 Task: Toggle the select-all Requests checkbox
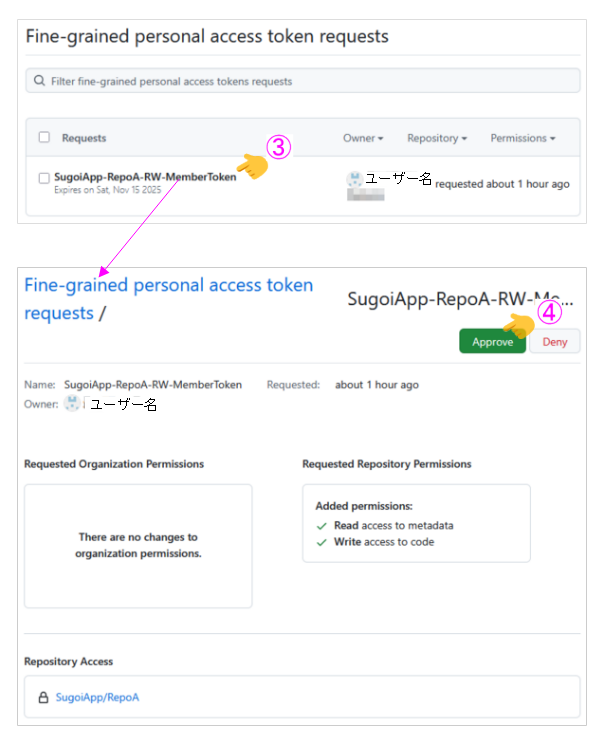pyautogui.click(x=44, y=138)
